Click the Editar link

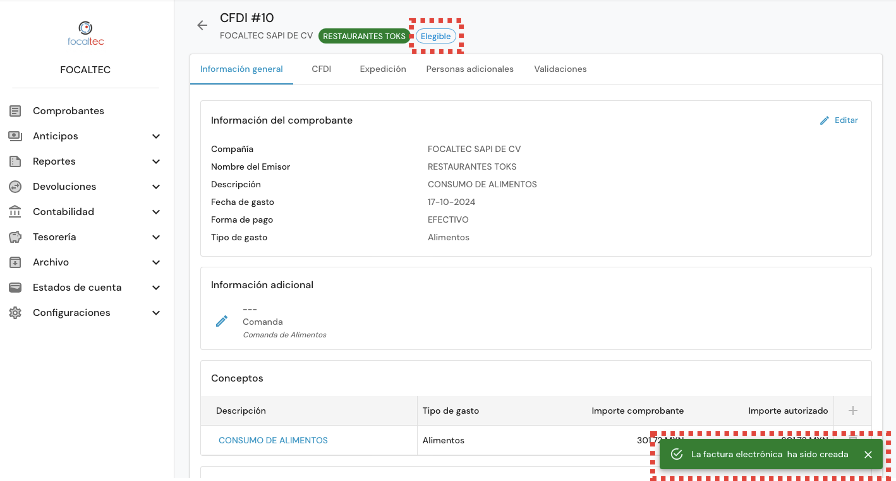coord(846,120)
